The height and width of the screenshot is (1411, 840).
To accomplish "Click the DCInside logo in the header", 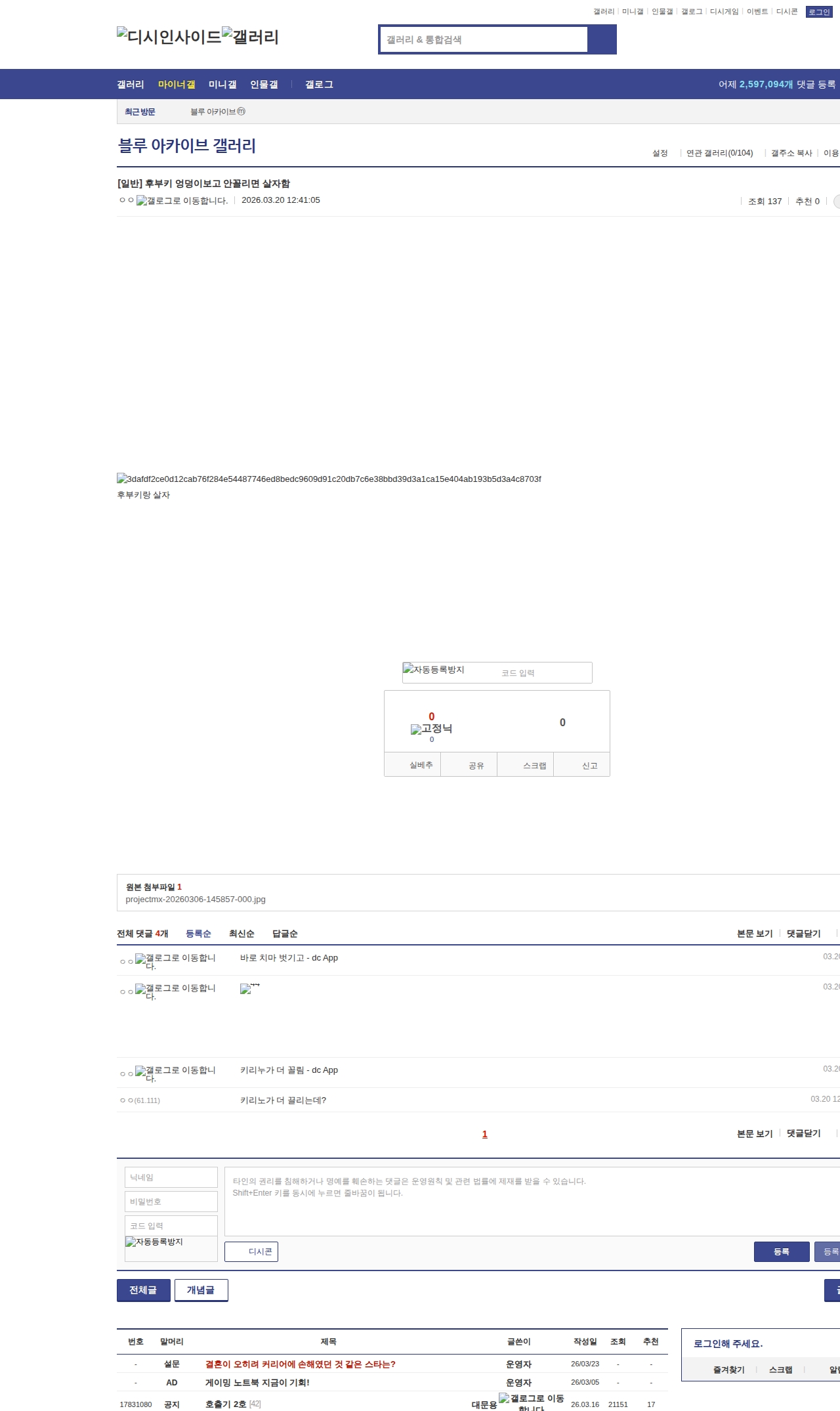I will [x=169, y=37].
